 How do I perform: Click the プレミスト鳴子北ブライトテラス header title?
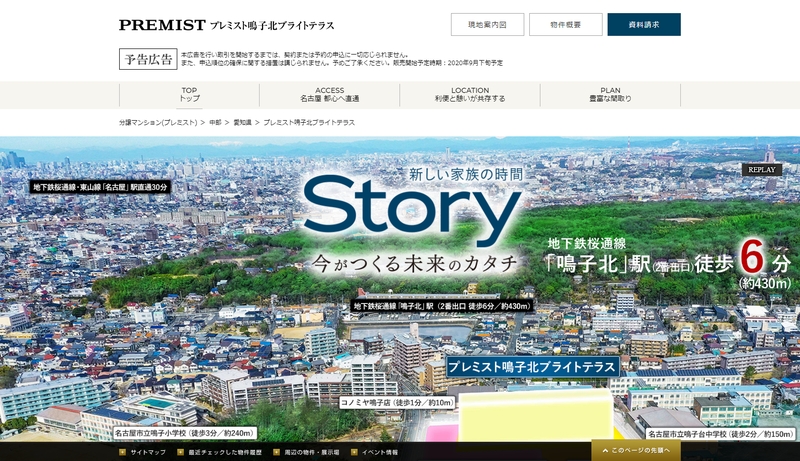click(272, 25)
